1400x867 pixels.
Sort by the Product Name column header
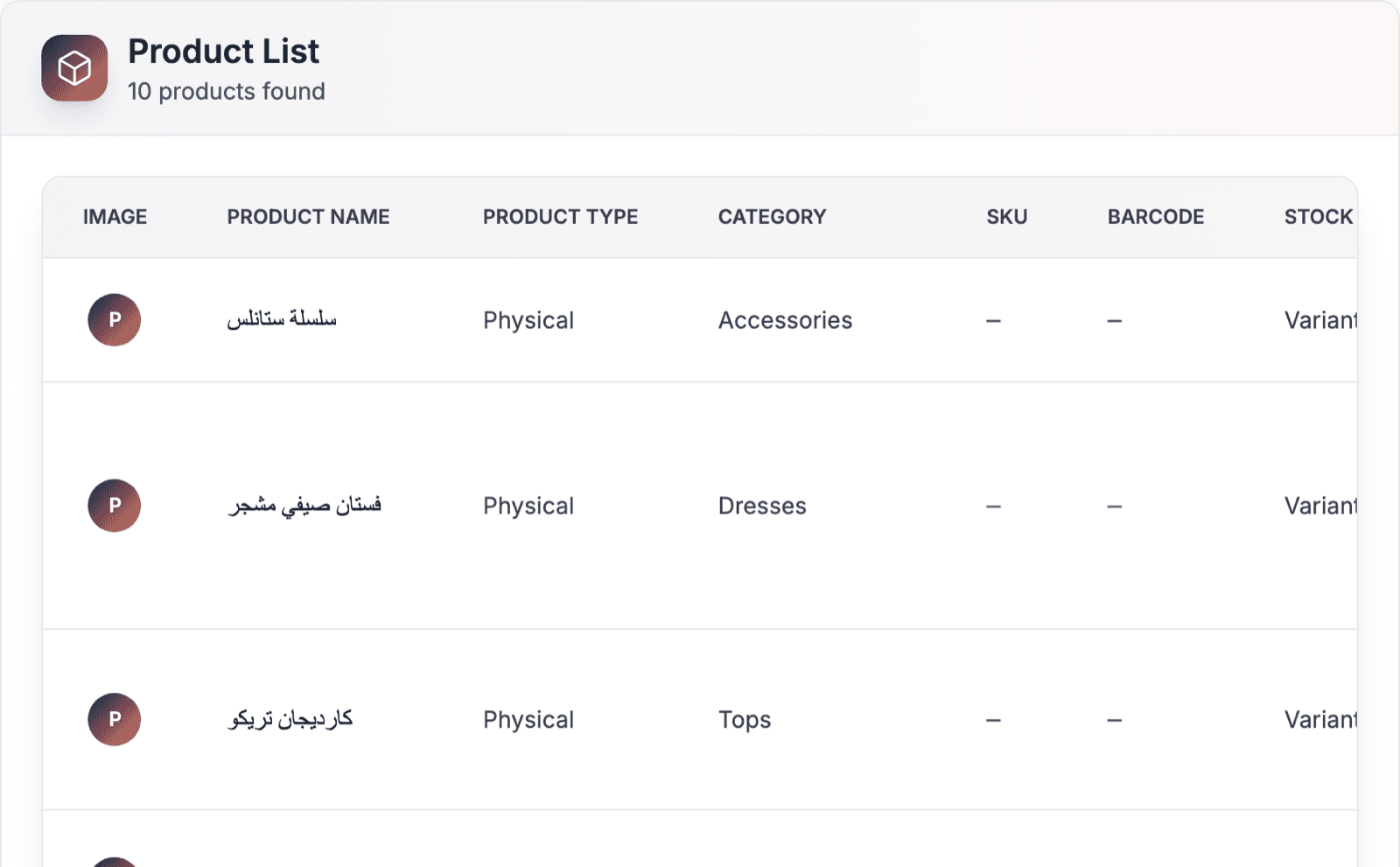tap(308, 217)
